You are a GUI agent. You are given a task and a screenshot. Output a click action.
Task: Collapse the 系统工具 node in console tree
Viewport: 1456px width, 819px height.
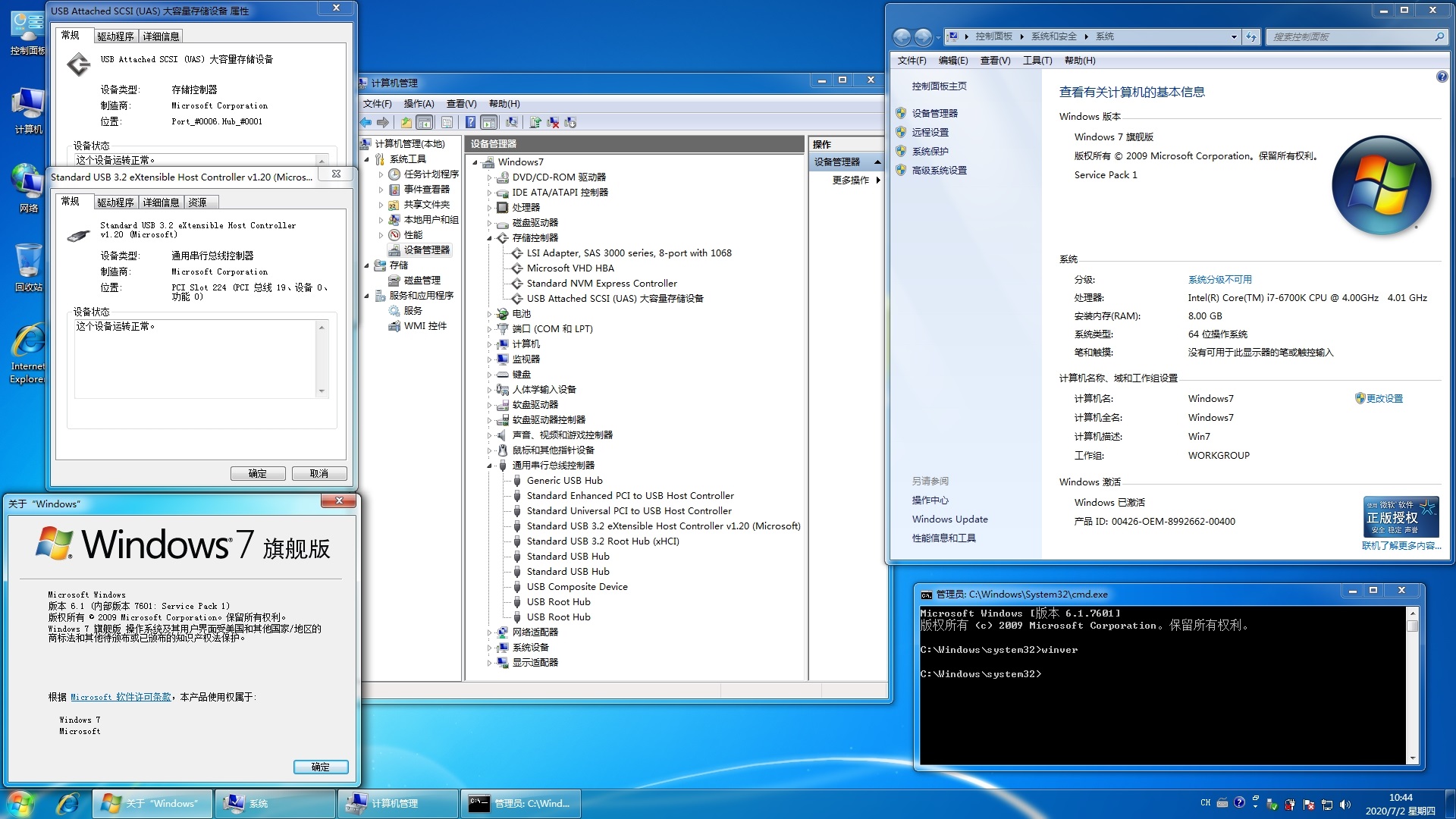[366, 159]
